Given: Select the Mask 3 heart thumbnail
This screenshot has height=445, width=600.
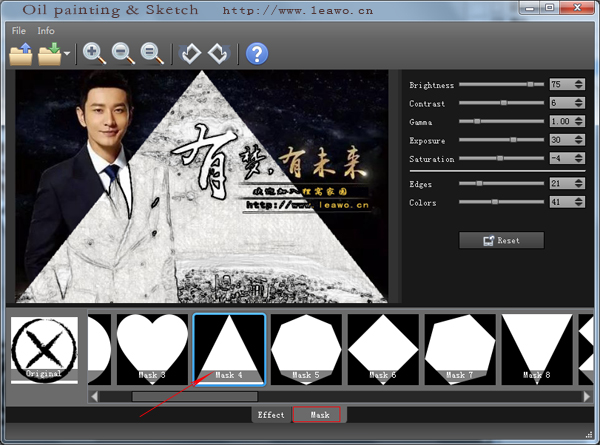Looking at the screenshot, I should point(152,350).
